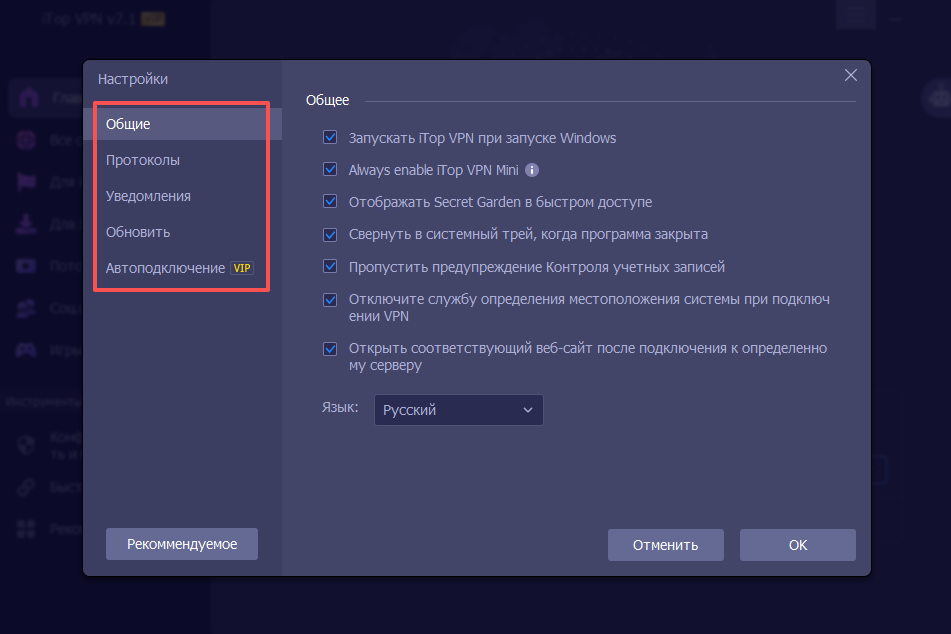
Task: Open the Автоподключение settings section
Action: point(165,268)
